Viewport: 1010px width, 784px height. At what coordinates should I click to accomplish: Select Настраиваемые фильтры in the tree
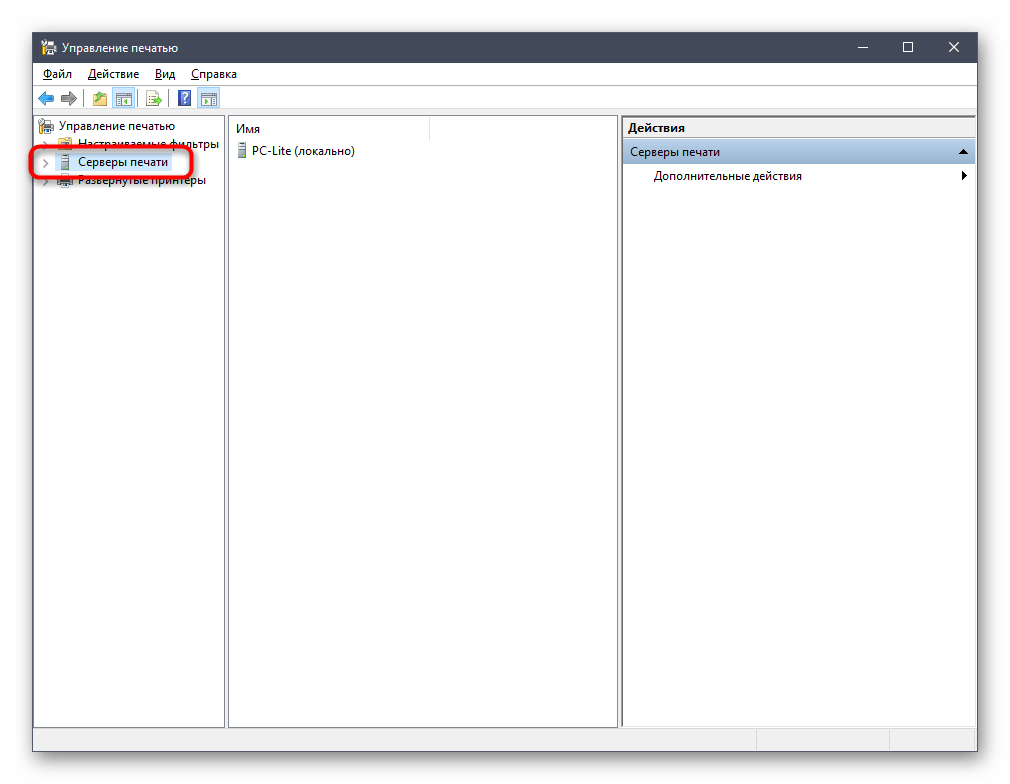point(147,144)
